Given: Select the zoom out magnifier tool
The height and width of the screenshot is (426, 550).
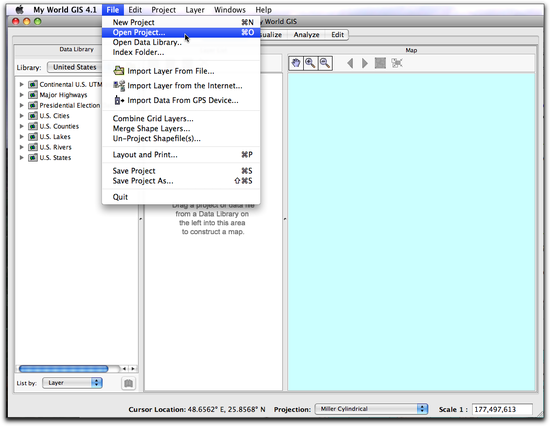Looking at the screenshot, I should coord(325,63).
